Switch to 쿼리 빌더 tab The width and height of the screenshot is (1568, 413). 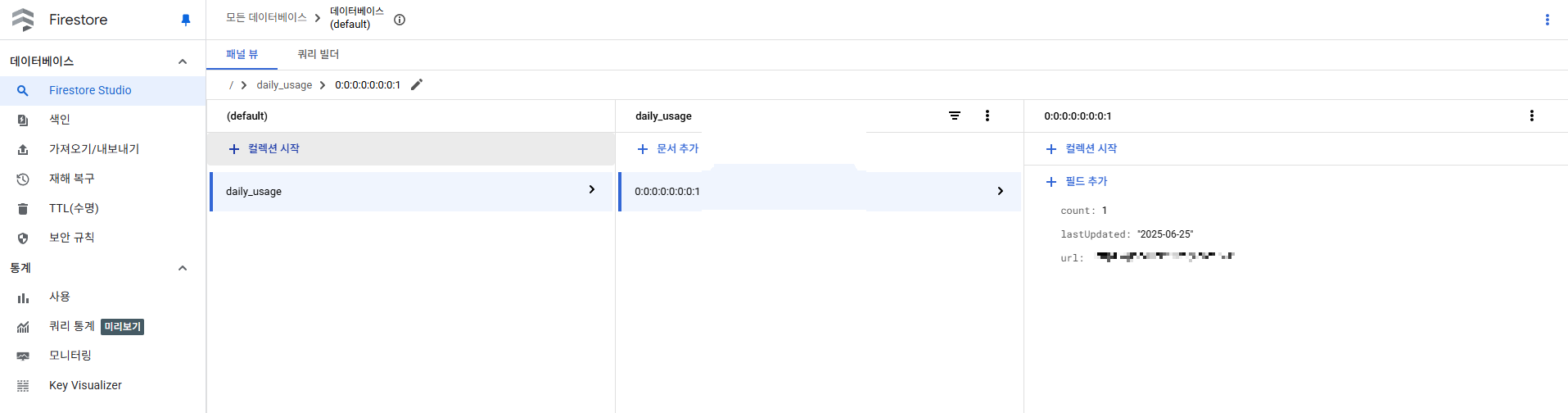point(319,54)
